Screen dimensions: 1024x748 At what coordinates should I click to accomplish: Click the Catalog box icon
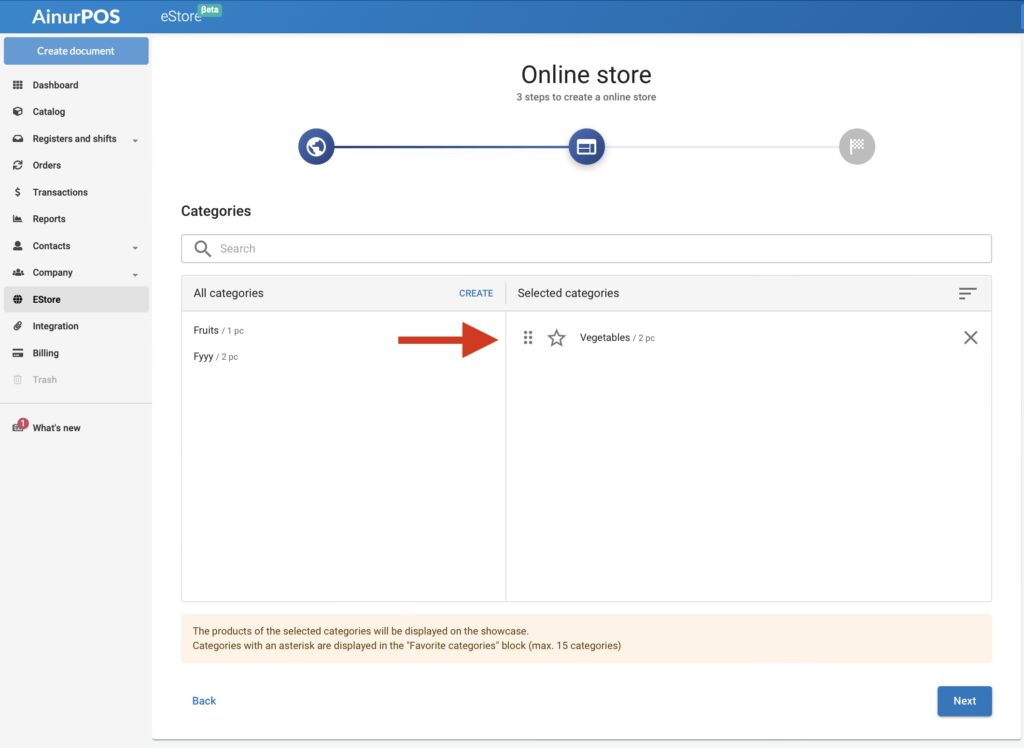[18, 112]
